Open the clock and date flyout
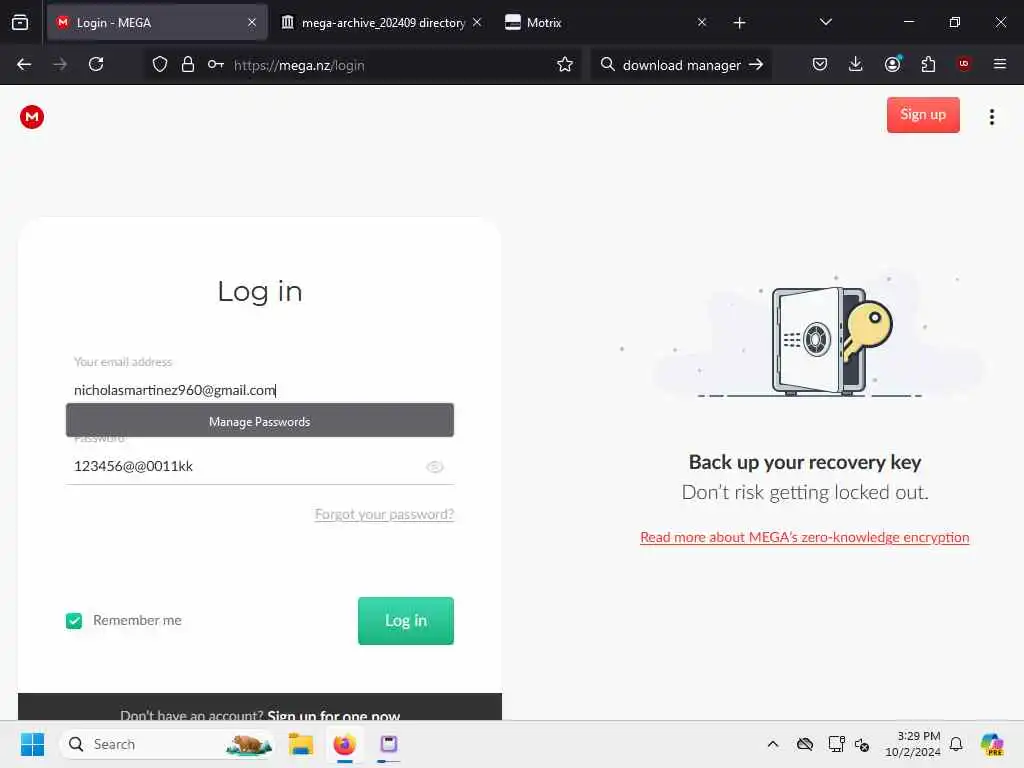 pyautogui.click(x=912, y=744)
